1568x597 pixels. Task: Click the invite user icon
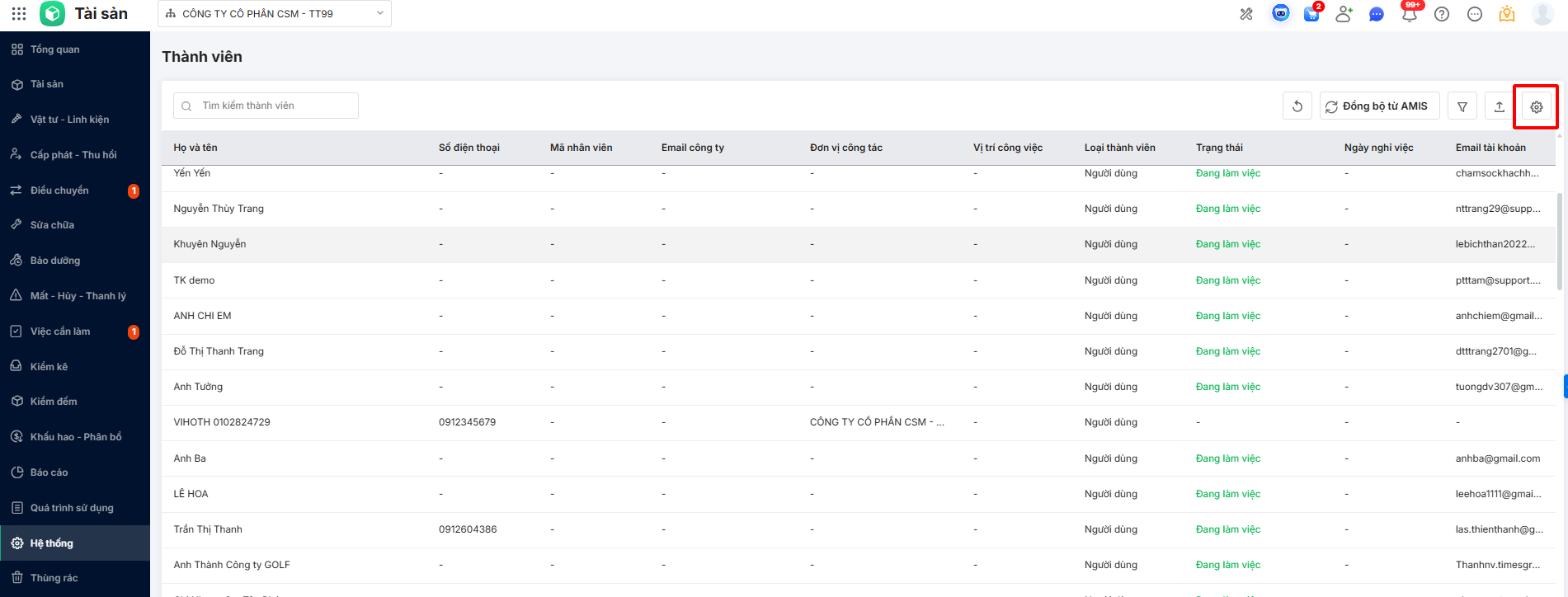pos(1344,14)
